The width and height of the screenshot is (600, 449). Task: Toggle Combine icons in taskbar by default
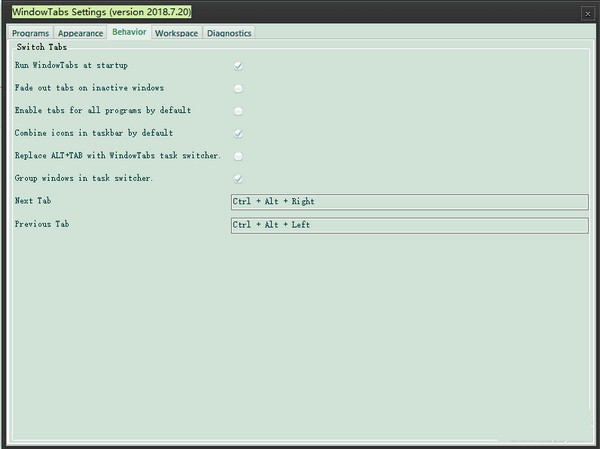[238, 134]
